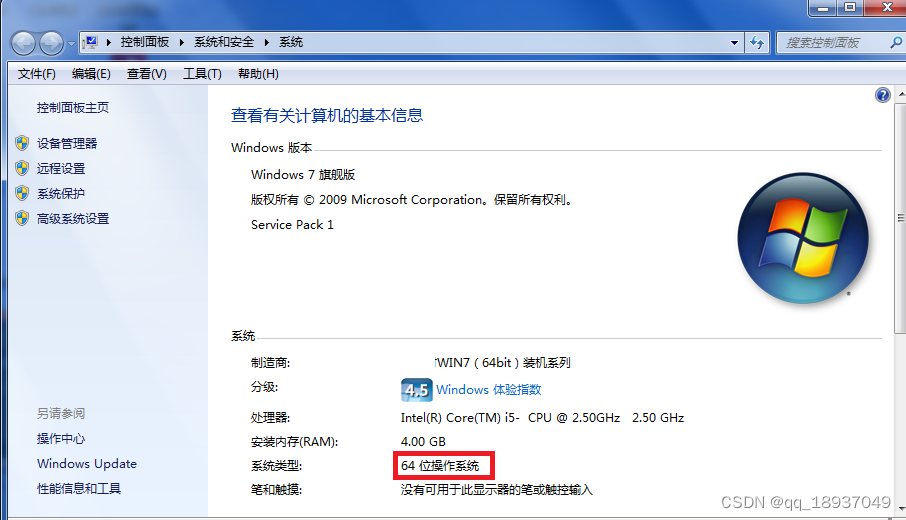Expand arrow before 控制面板 in address bar
This screenshot has height=520, width=906.
tap(109, 42)
